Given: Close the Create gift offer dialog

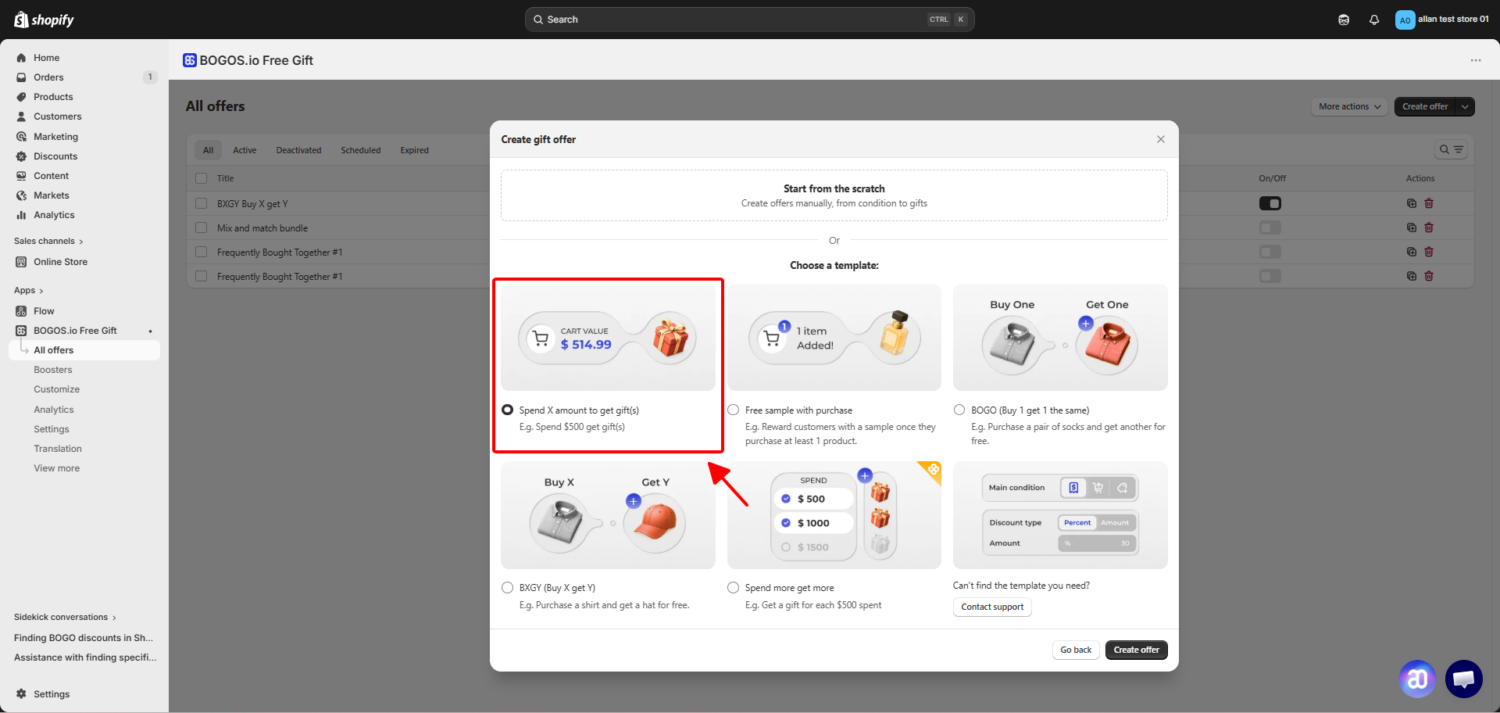Looking at the screenshot, I should [x=1161, y=139].
